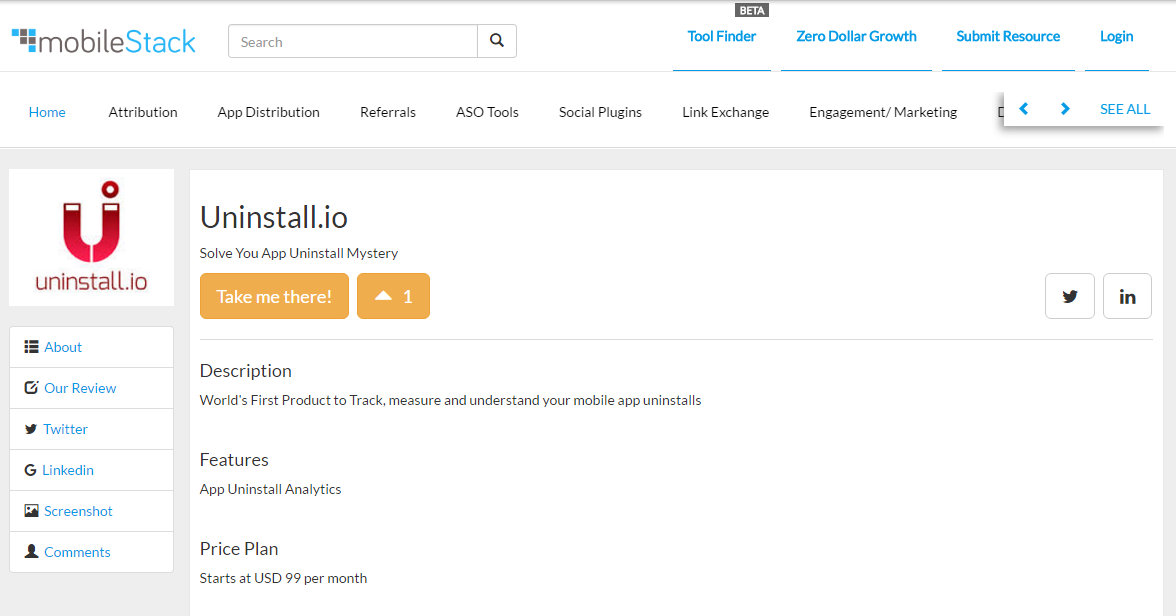The height and width of the screenshot is (616, 1176).
Task: Open the Twitter sidebar link
Action: (65, 429)
